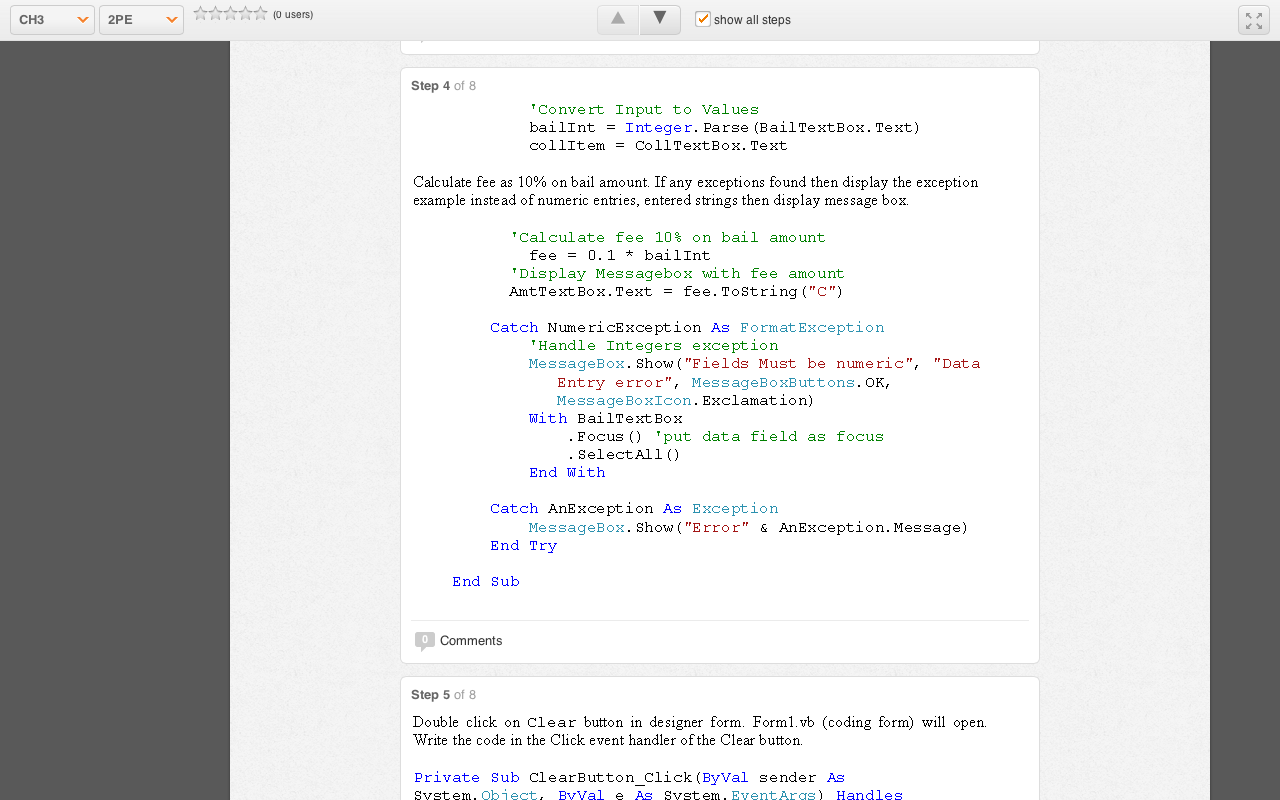This screenshot has width=1280, height=800.
Task: Click the comment bubble count icon
Action: pos(424,640)
